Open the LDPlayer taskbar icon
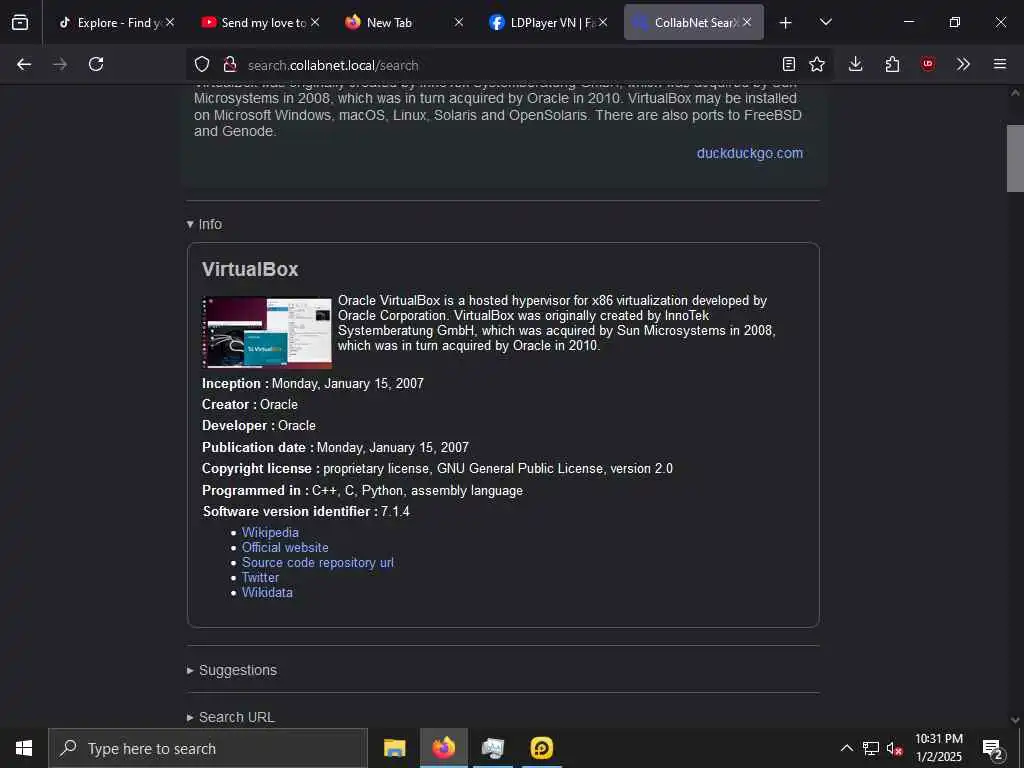1024x768 pixels. 541,748
